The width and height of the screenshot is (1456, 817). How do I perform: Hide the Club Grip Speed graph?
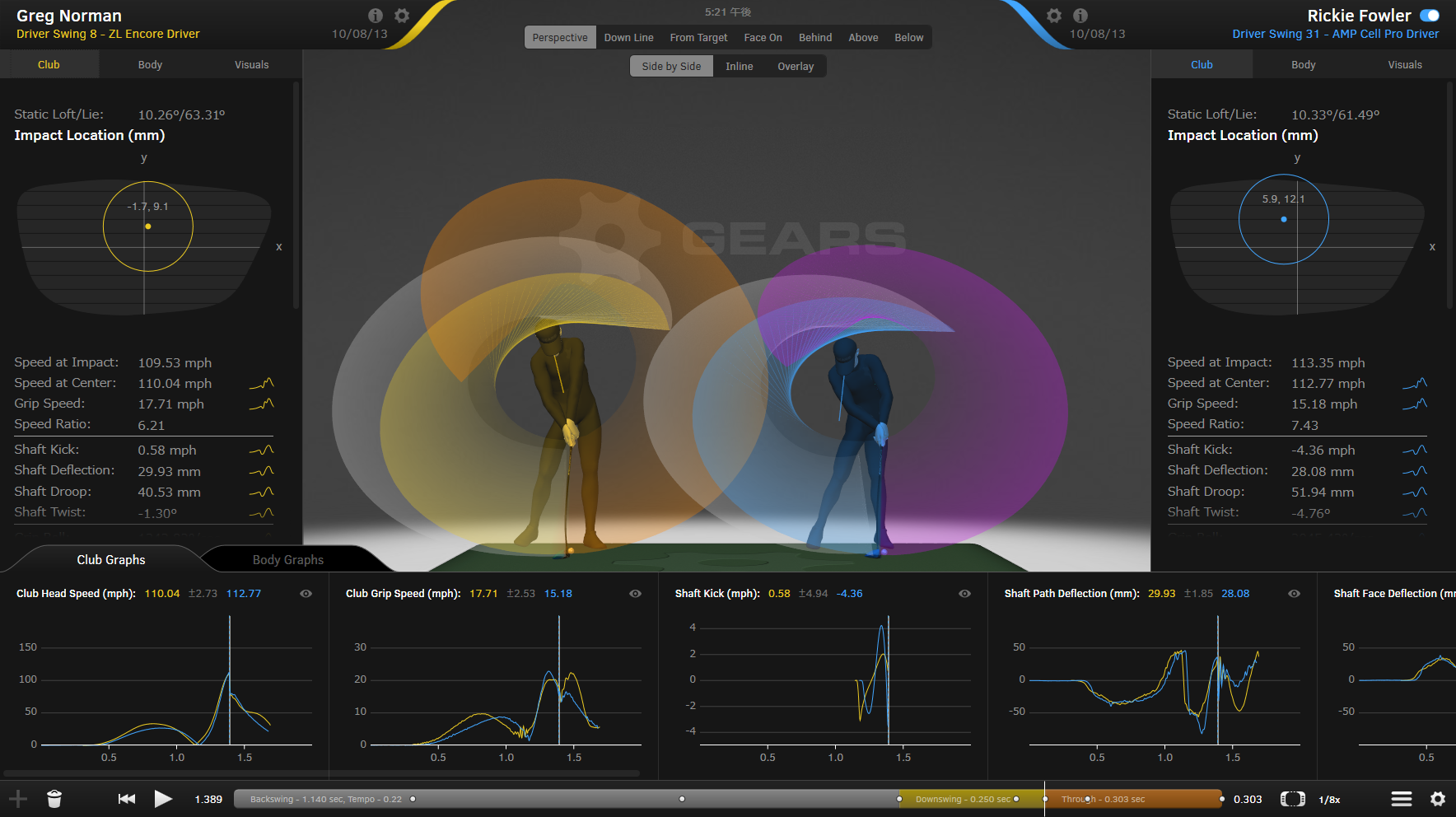(635, 594)
